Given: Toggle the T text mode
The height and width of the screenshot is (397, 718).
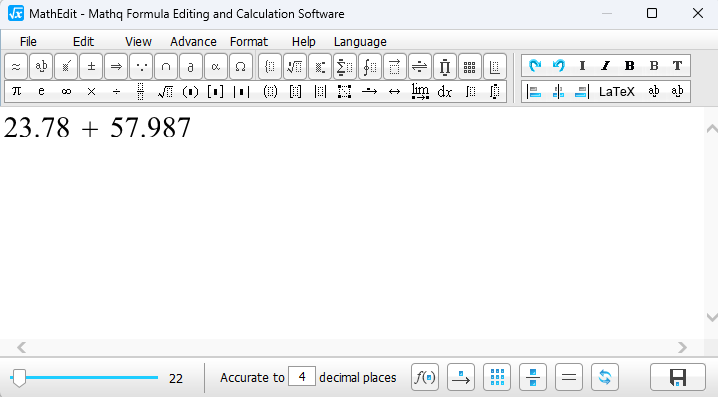Looking at the screenshot, I should click(x=678, y=66).
